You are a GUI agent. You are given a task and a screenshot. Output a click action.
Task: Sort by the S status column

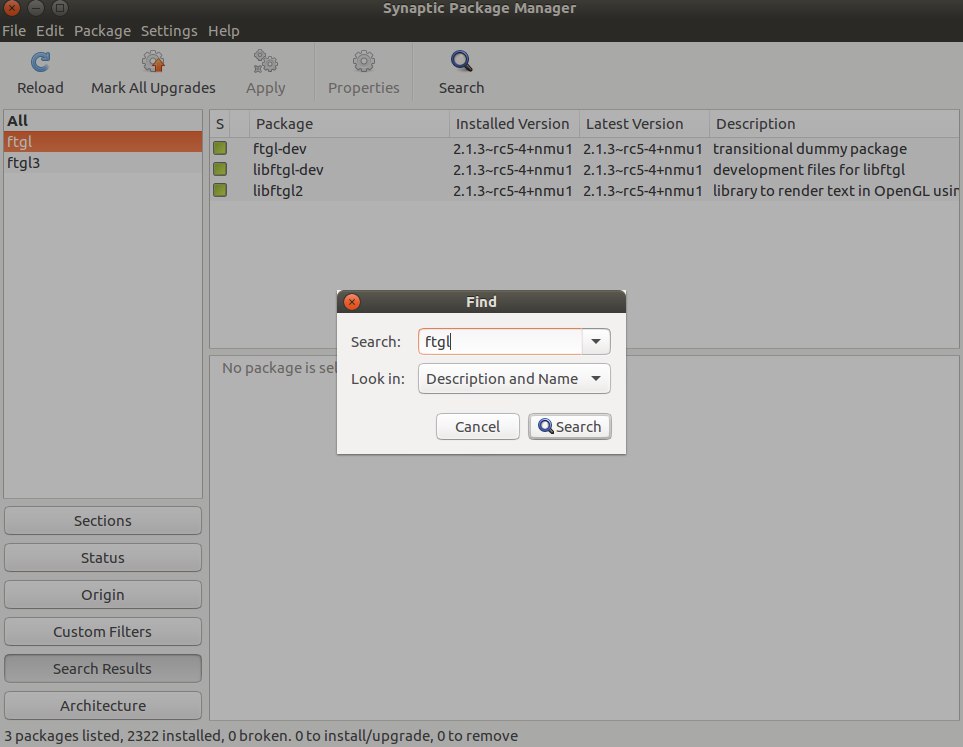[x=220, y=123]
